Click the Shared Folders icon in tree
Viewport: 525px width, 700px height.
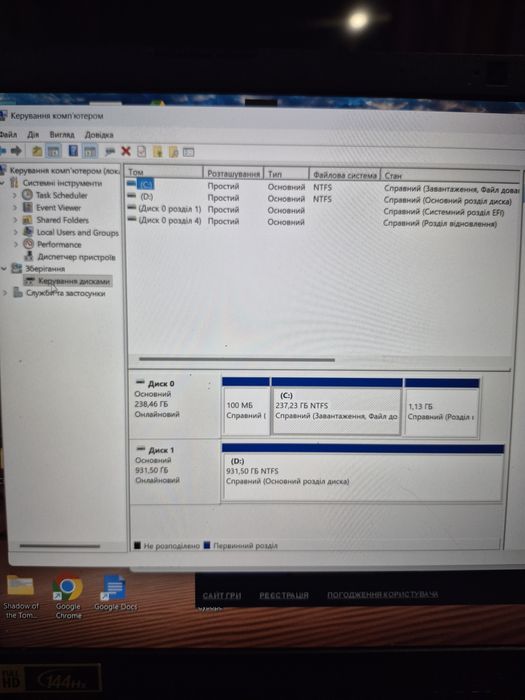coord(28,220)
